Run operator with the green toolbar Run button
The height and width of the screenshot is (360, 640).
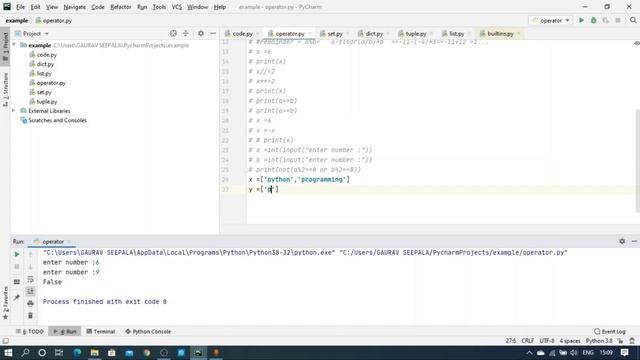click(581, 20)
